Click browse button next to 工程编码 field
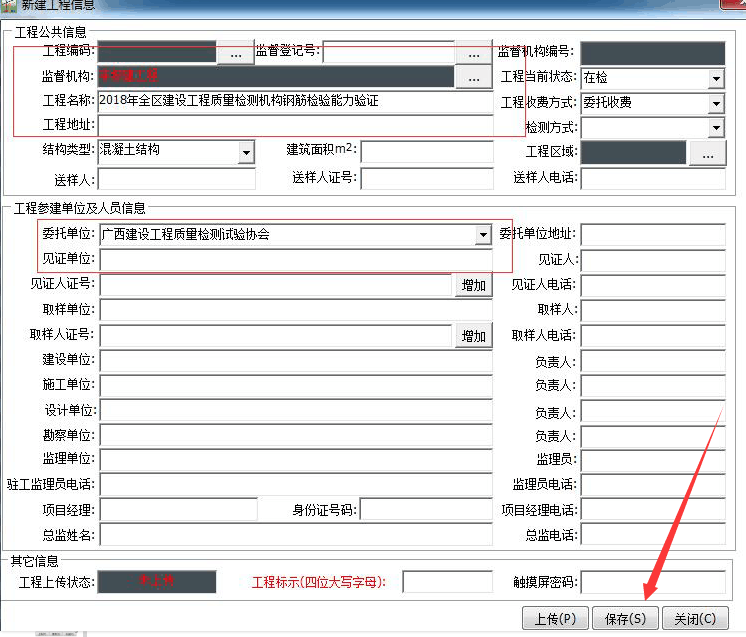The height and width of the screenshot is (637, 746). (x=235, y=54)
